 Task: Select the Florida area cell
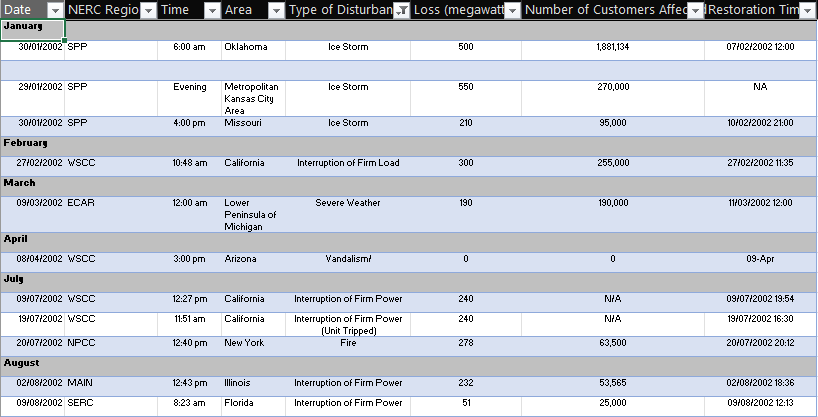tap(254, 407)
